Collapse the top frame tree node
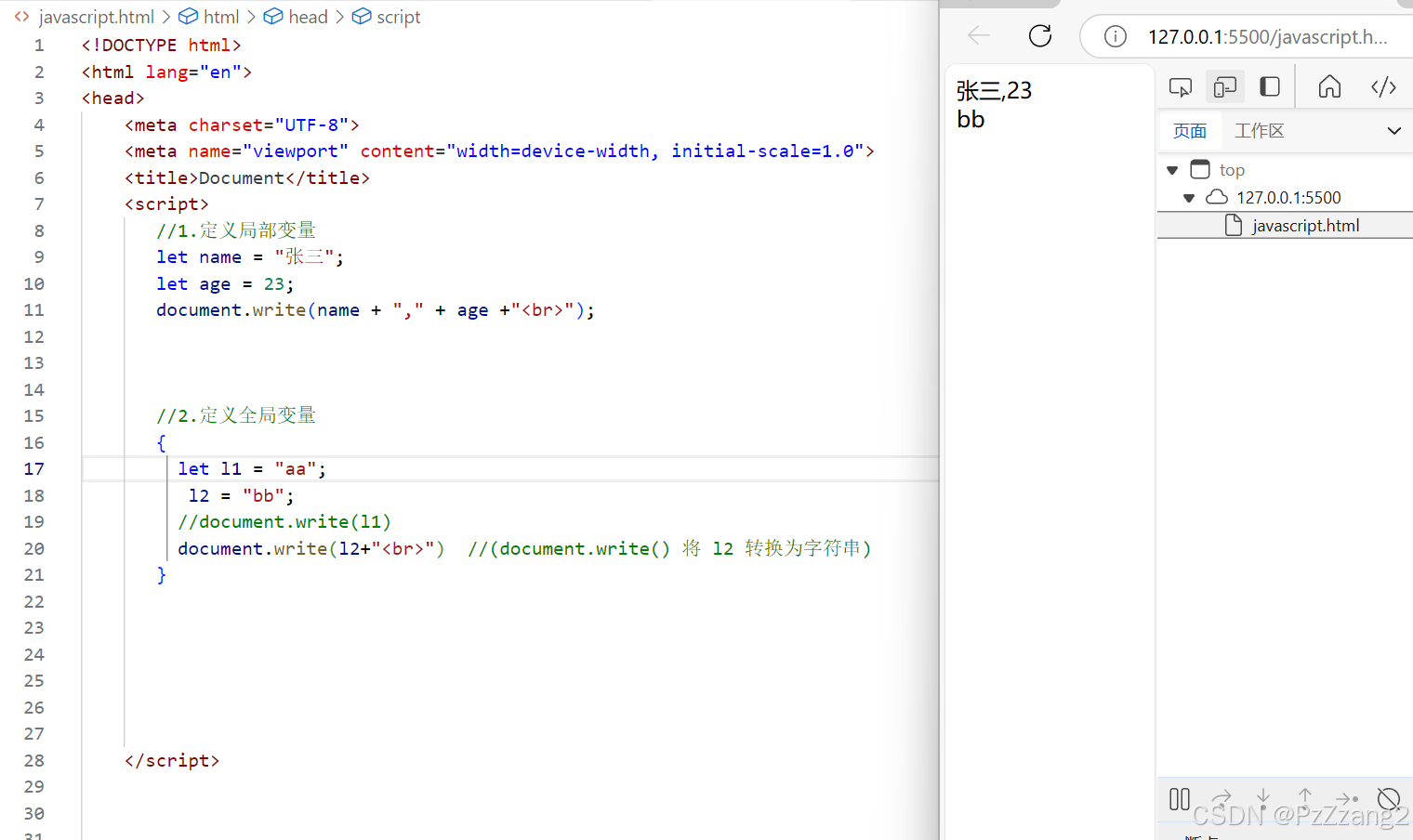Viewport: 1413px width, 840px height. (x=1172, y=170)
